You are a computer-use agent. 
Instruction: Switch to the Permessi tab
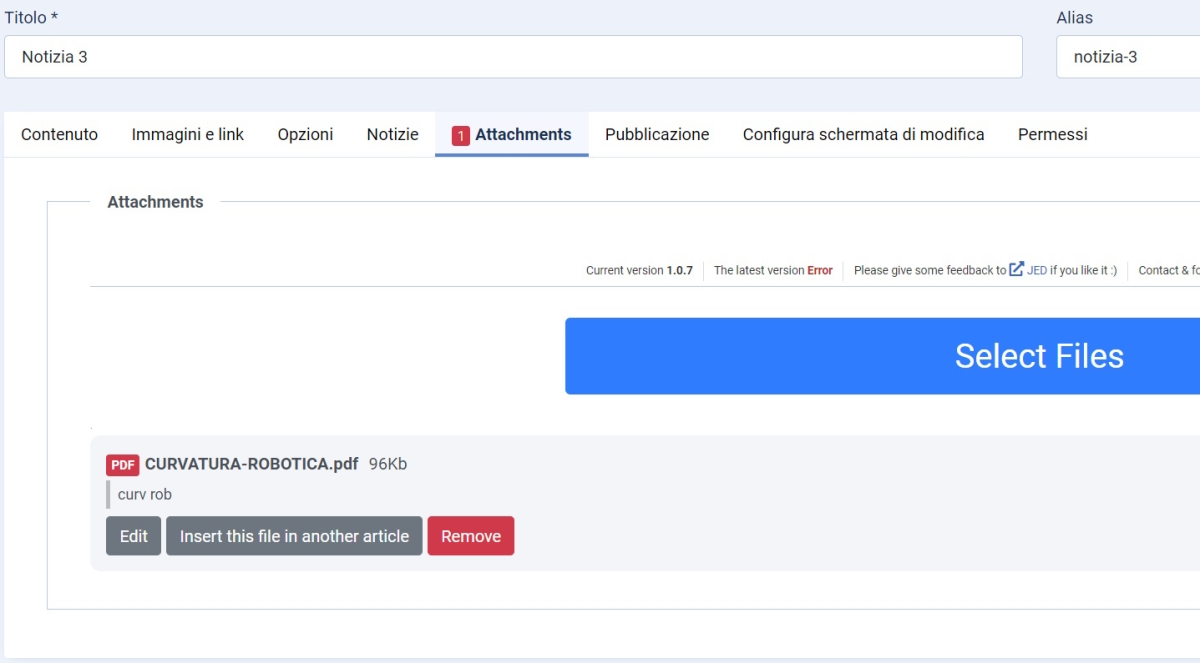pyautogui.click(x=1052, y=134)
